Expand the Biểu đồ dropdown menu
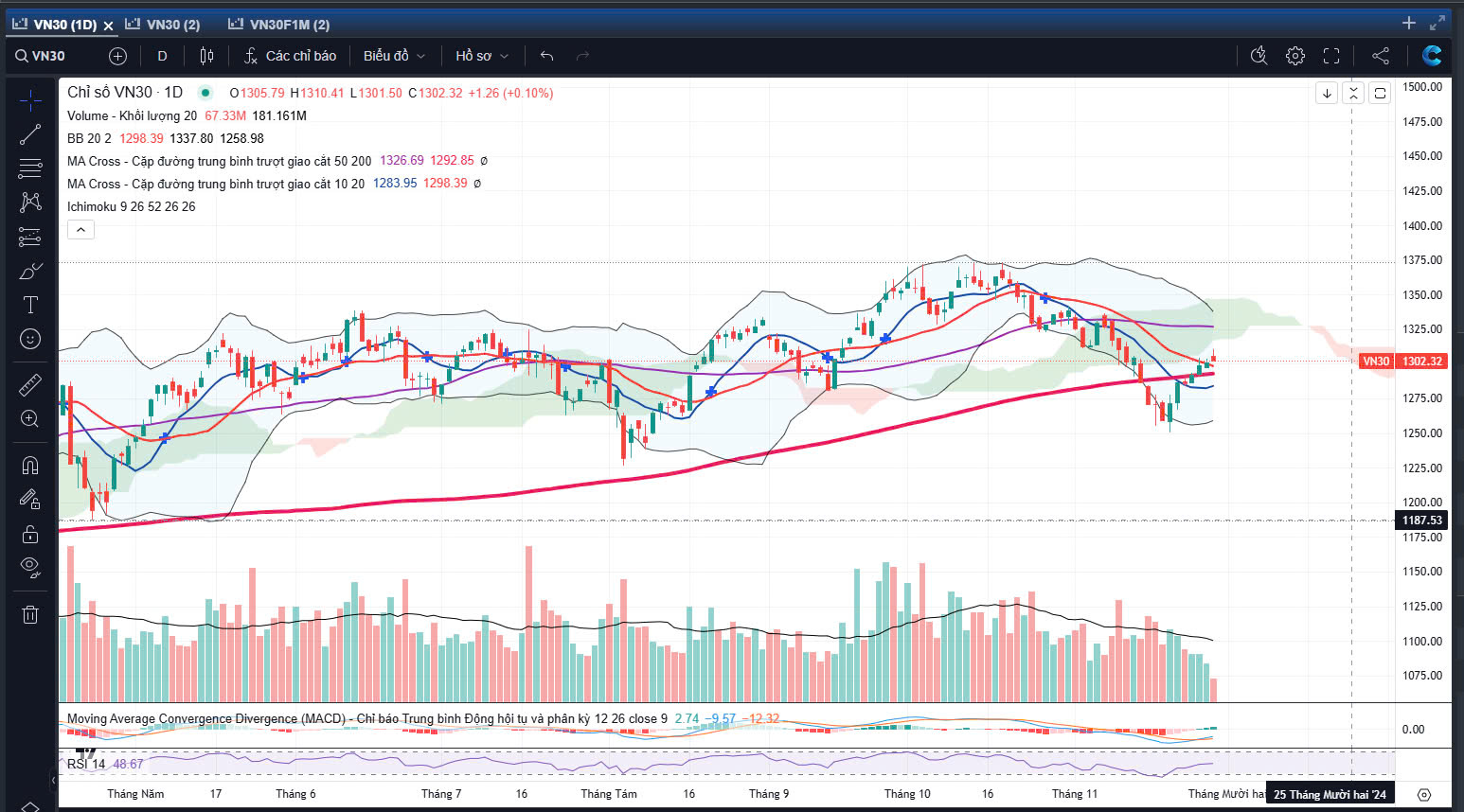Screen dimensions: 1464x812 point(394,56)
